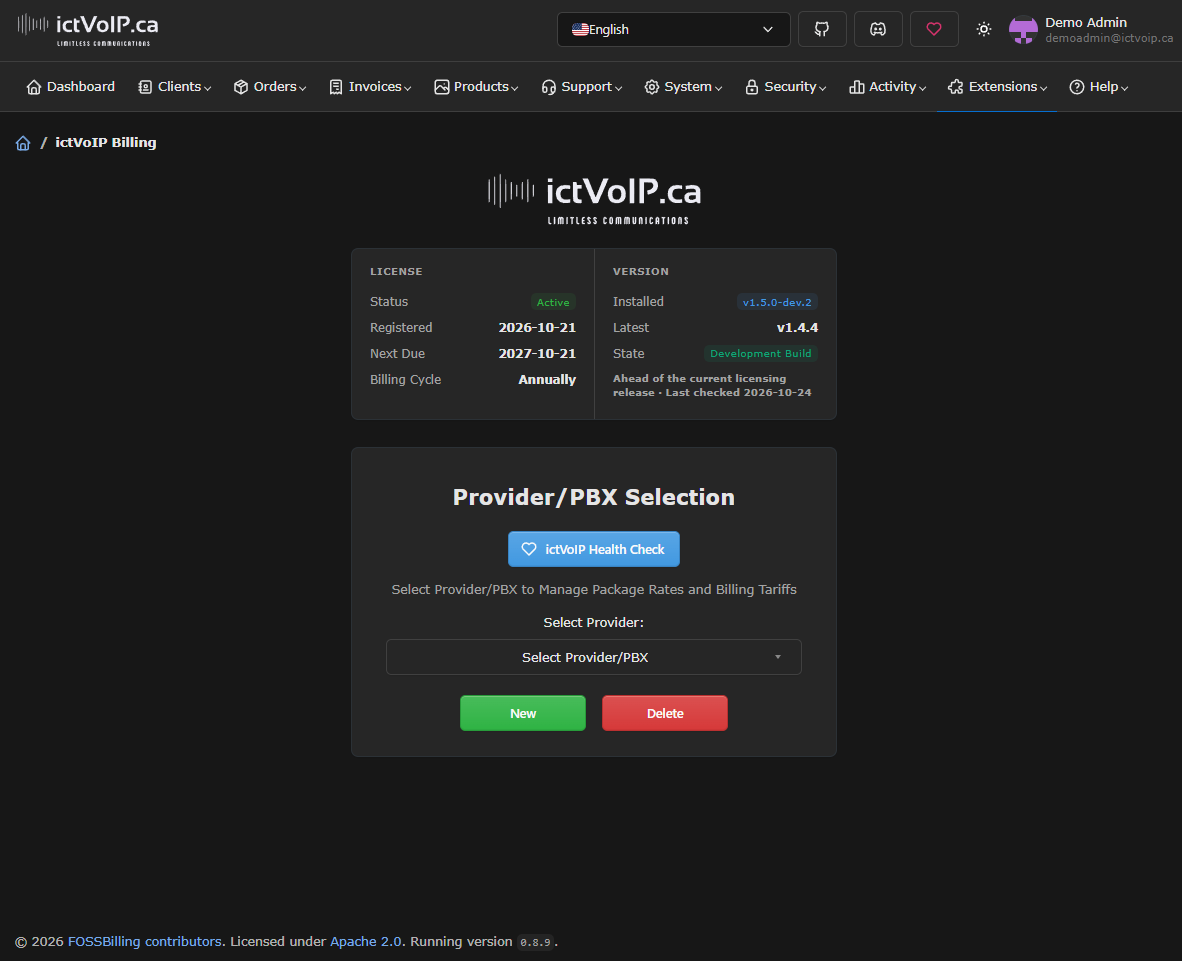Expand the Clients menu chevron

(x=207, y=89)
